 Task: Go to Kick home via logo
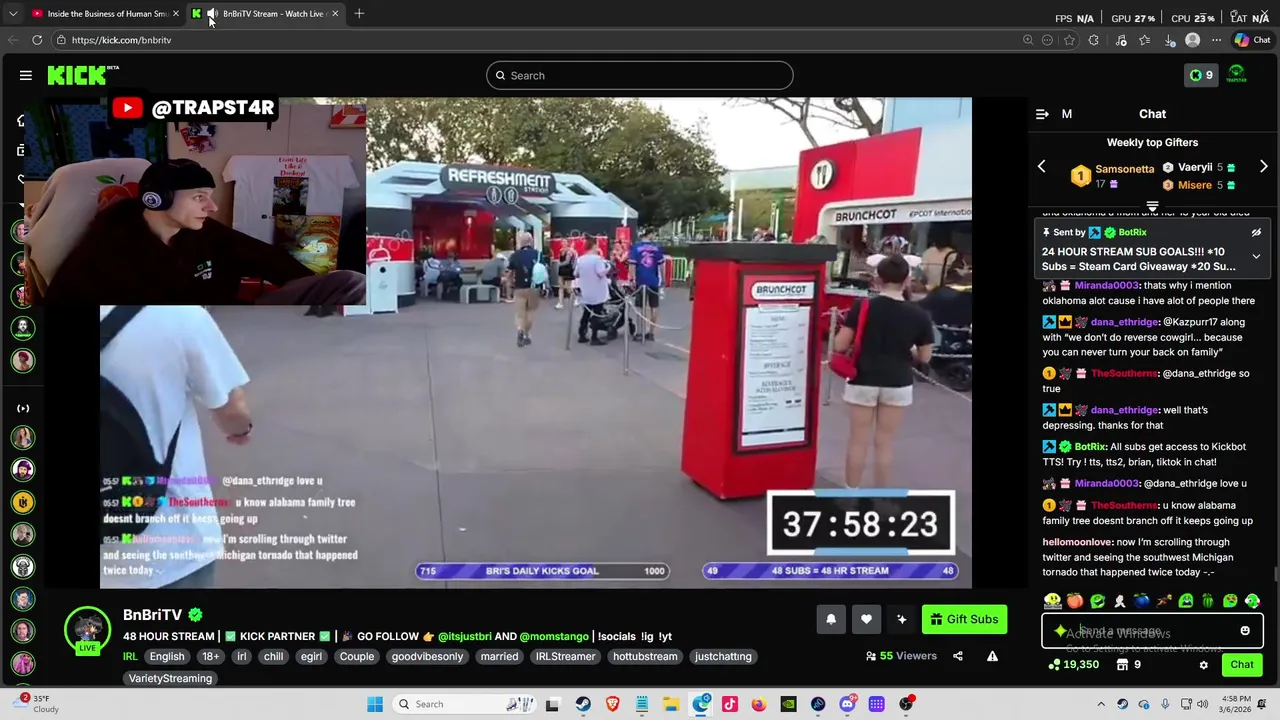[83, 75]
